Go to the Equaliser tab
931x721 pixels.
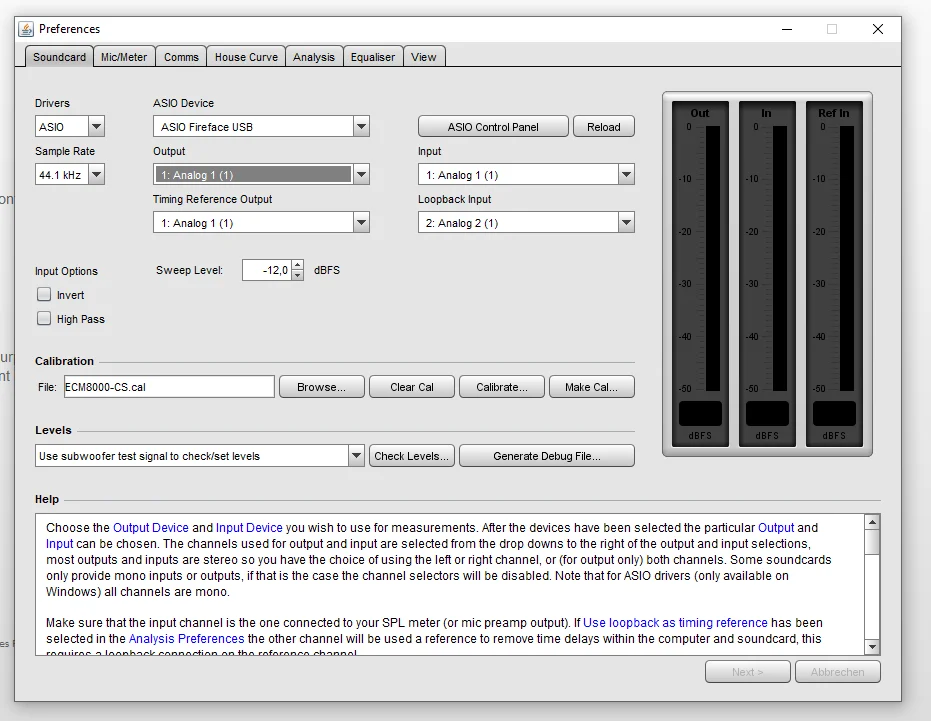373,57
